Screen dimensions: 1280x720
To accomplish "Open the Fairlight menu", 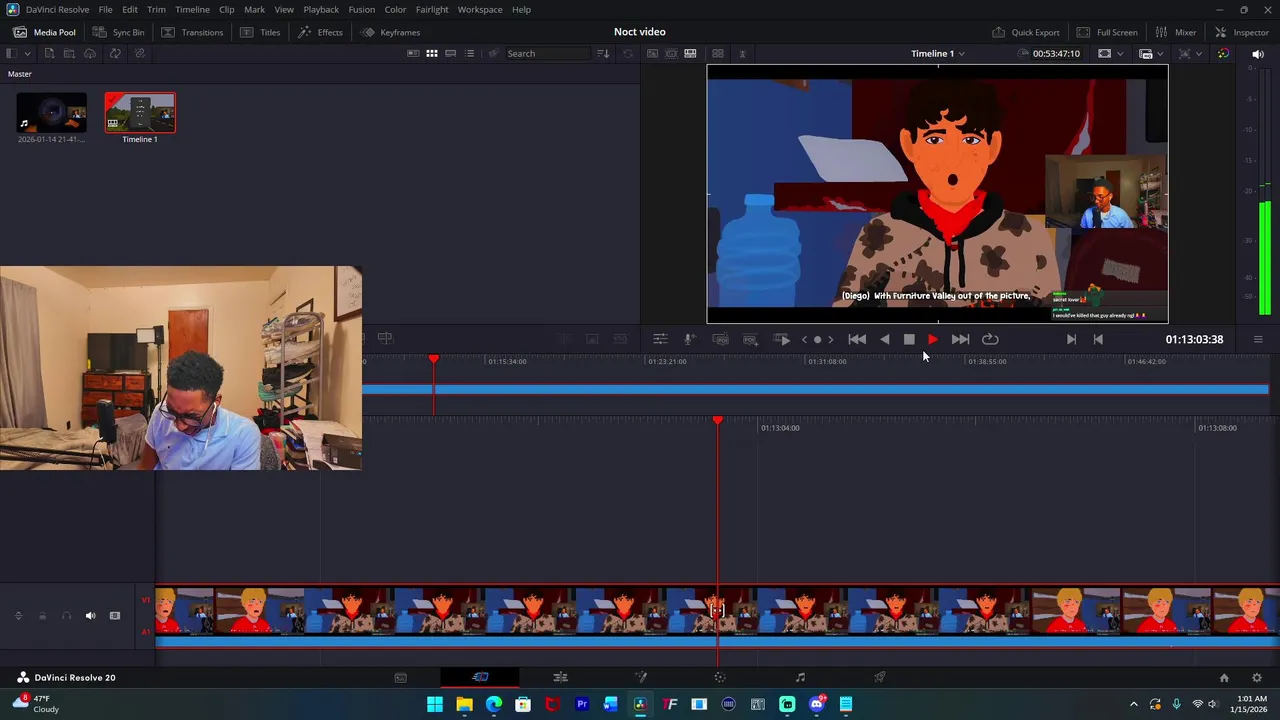I will tap(432, 9).
